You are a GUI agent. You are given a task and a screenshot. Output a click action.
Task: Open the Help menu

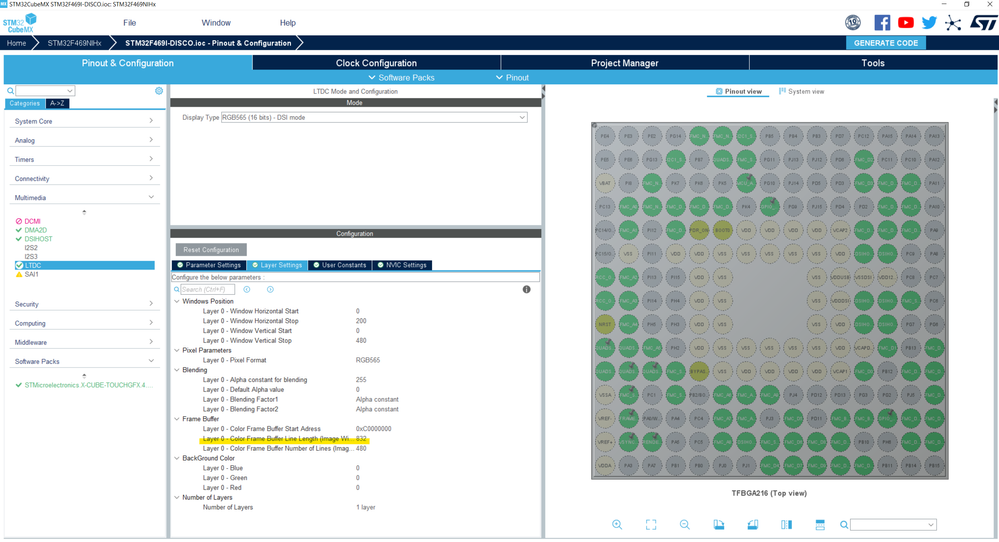[x=287, y=23]
